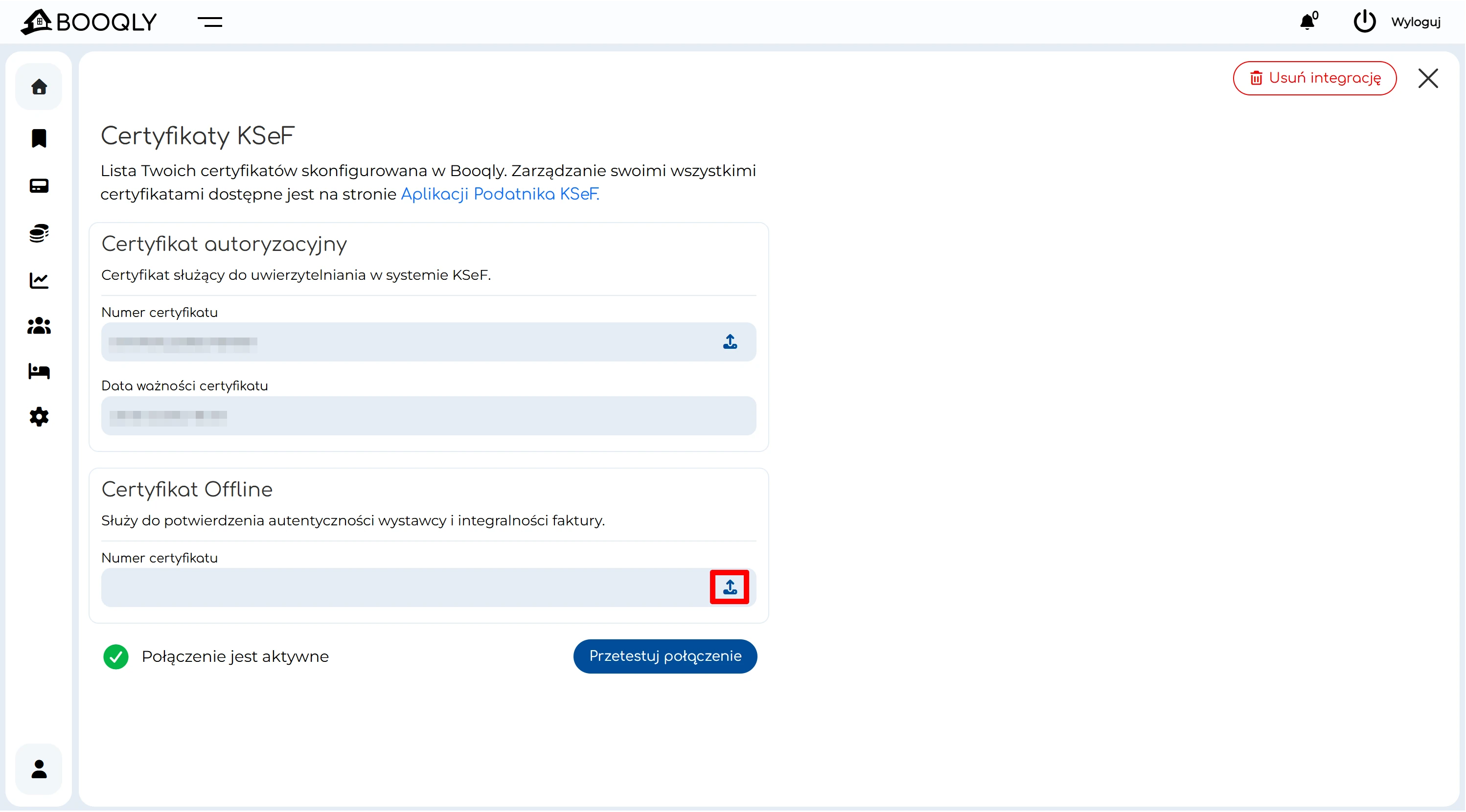Click the Data ważności certyfikatu field
This screenshot has height=812, width=1466.
(428, 415)
